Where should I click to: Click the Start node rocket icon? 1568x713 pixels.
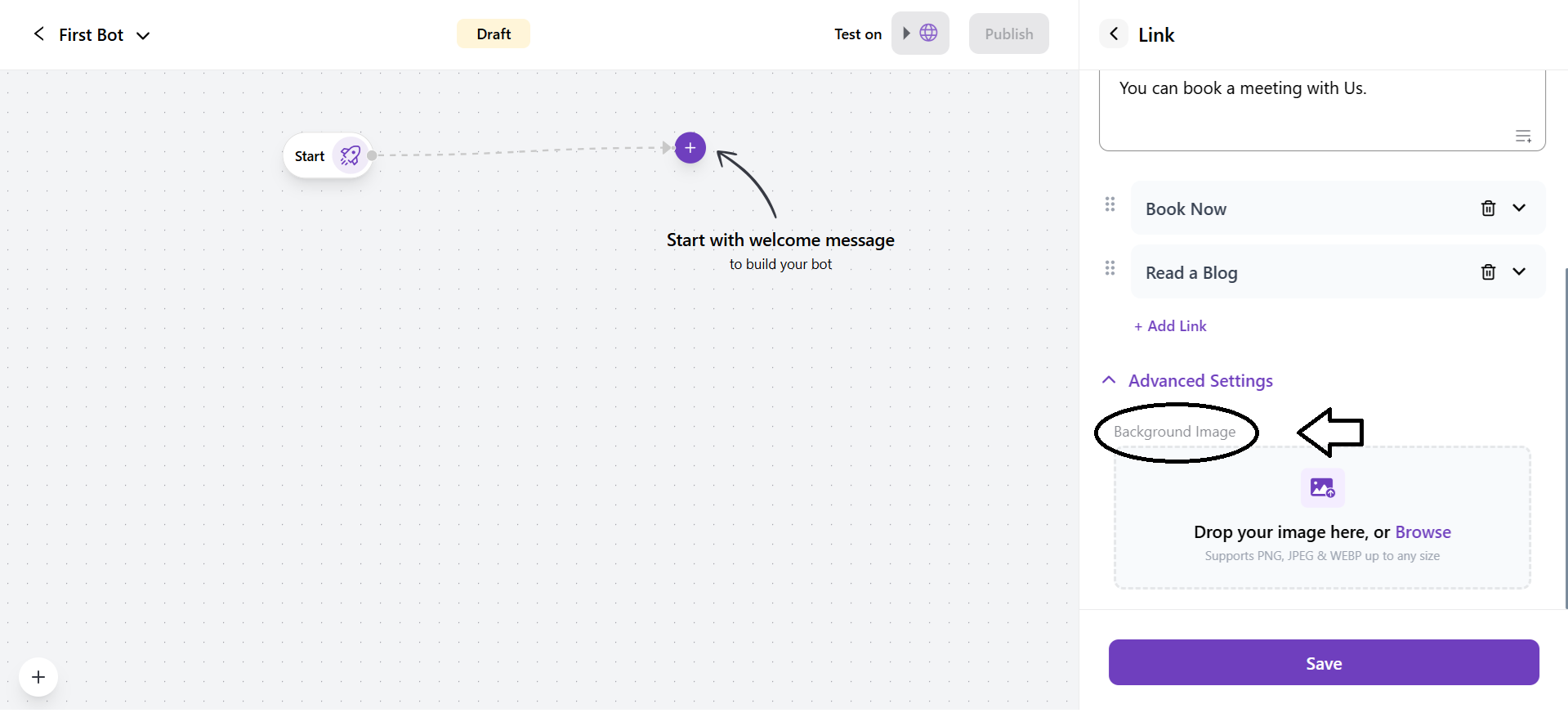[350, 155]
